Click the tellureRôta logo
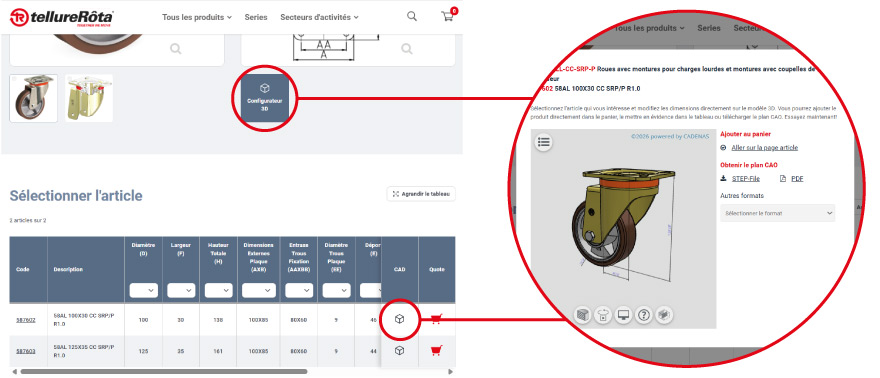The width and height of the screenshot is (880, 378). point(62,17)
